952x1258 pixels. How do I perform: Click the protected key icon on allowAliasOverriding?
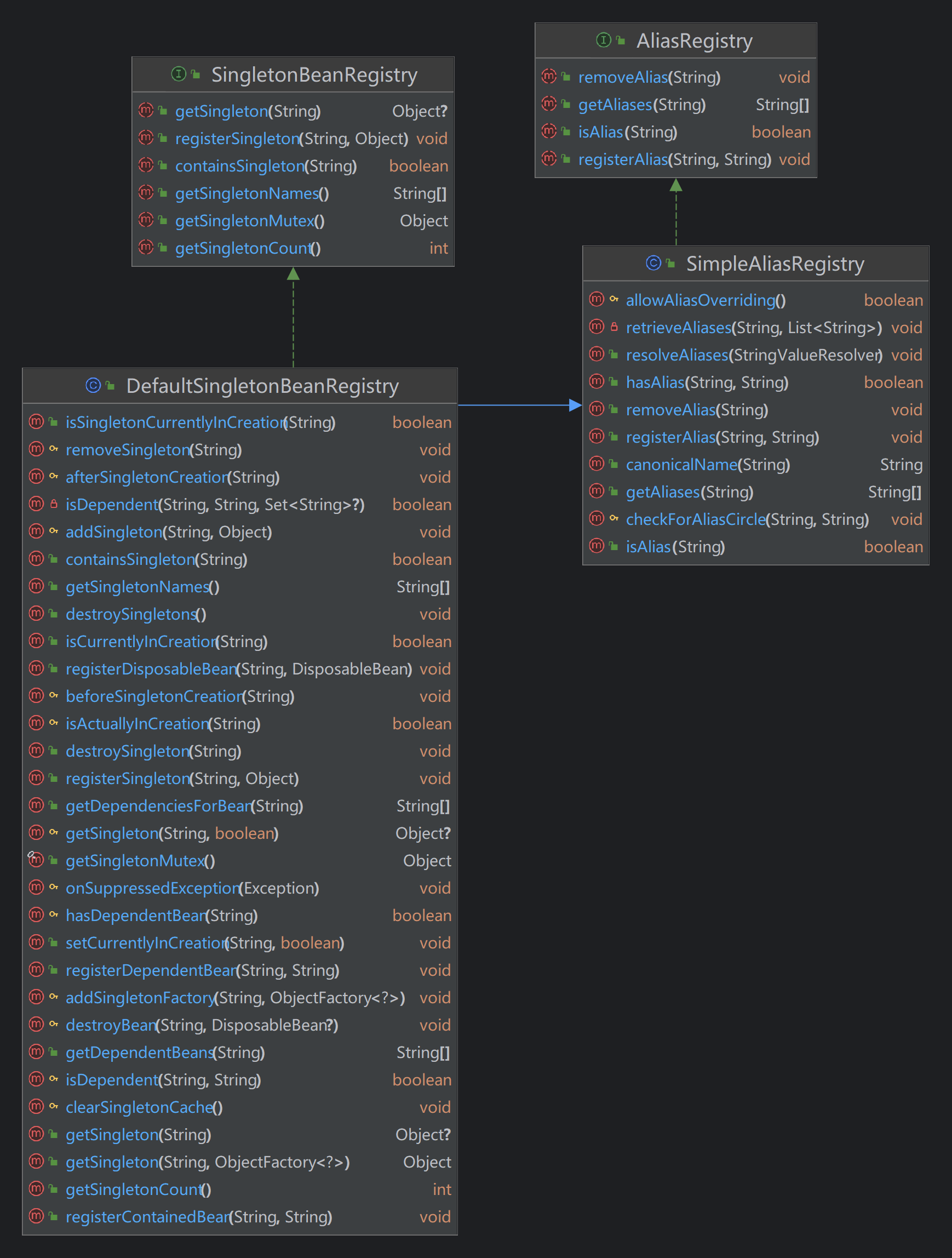point(614,299)
